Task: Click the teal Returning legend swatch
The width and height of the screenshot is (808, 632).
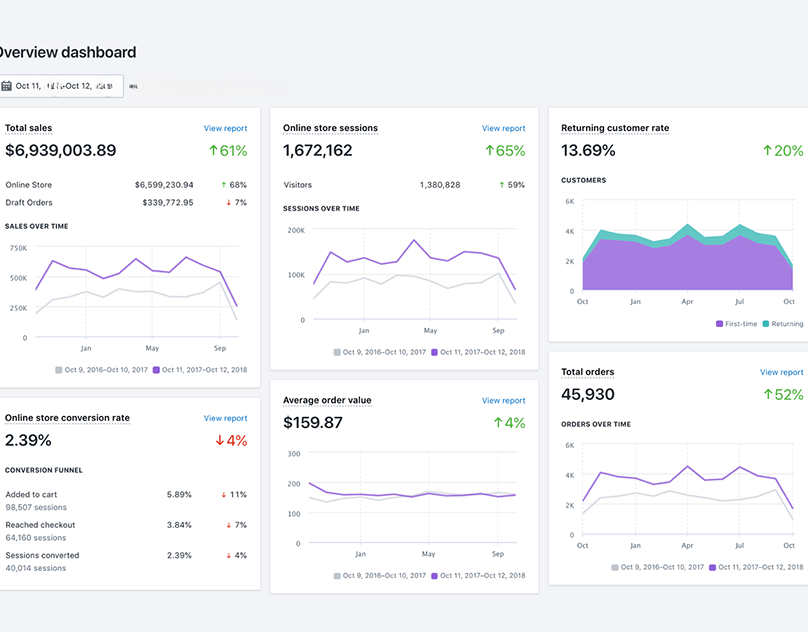Action: click(765, 324)
